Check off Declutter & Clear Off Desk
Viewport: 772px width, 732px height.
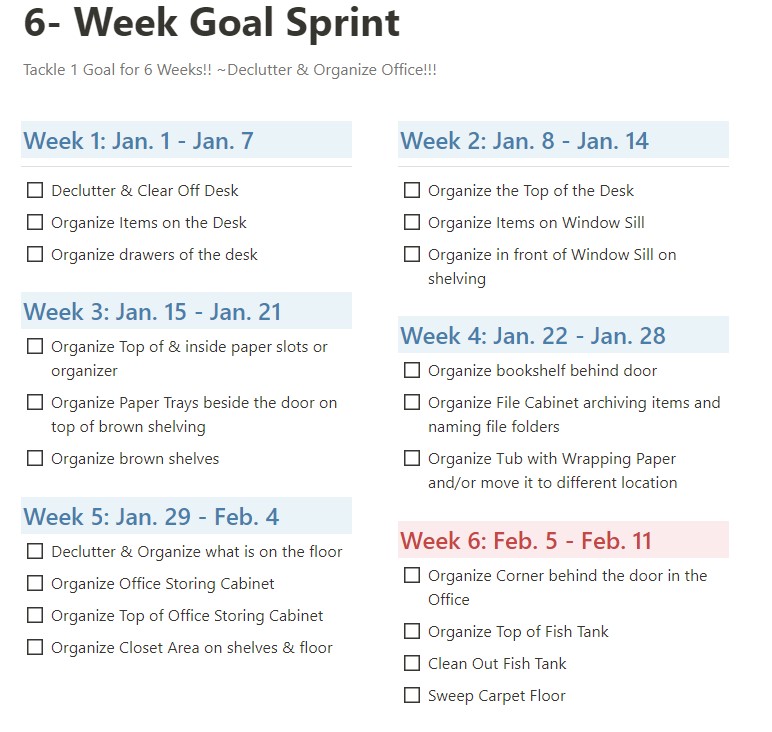tap(35, 191)
